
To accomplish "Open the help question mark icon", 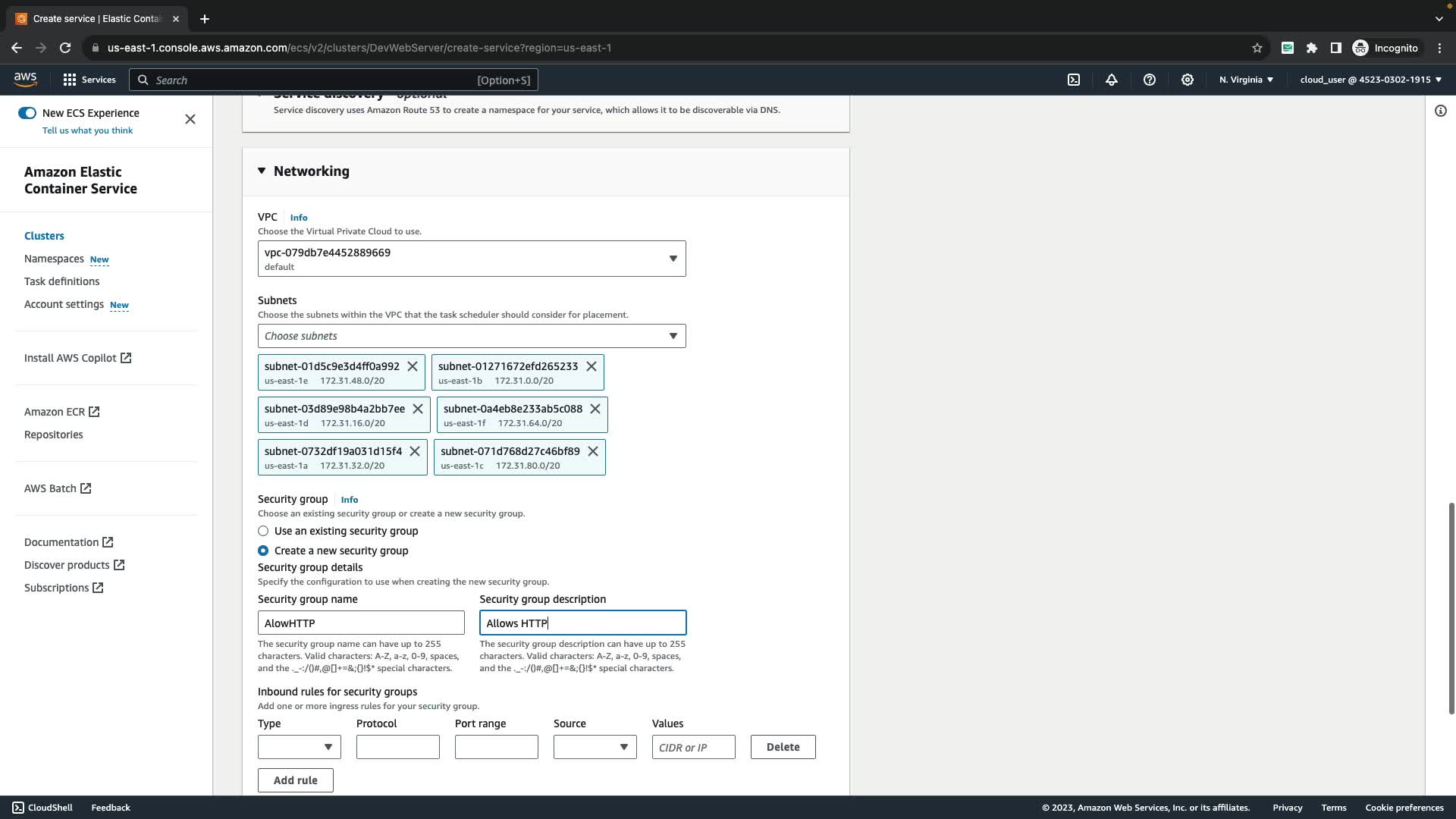I will click(1150, 80).
